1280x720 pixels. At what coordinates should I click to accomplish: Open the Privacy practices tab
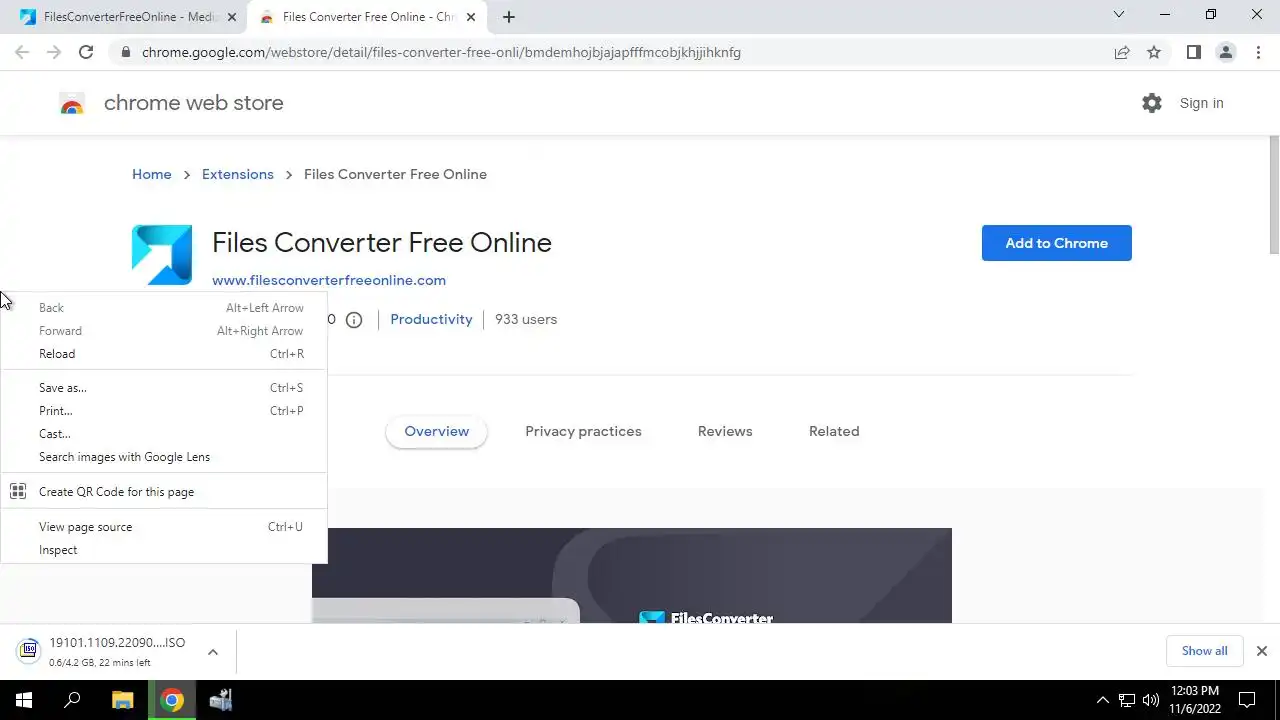pos(583,432)
